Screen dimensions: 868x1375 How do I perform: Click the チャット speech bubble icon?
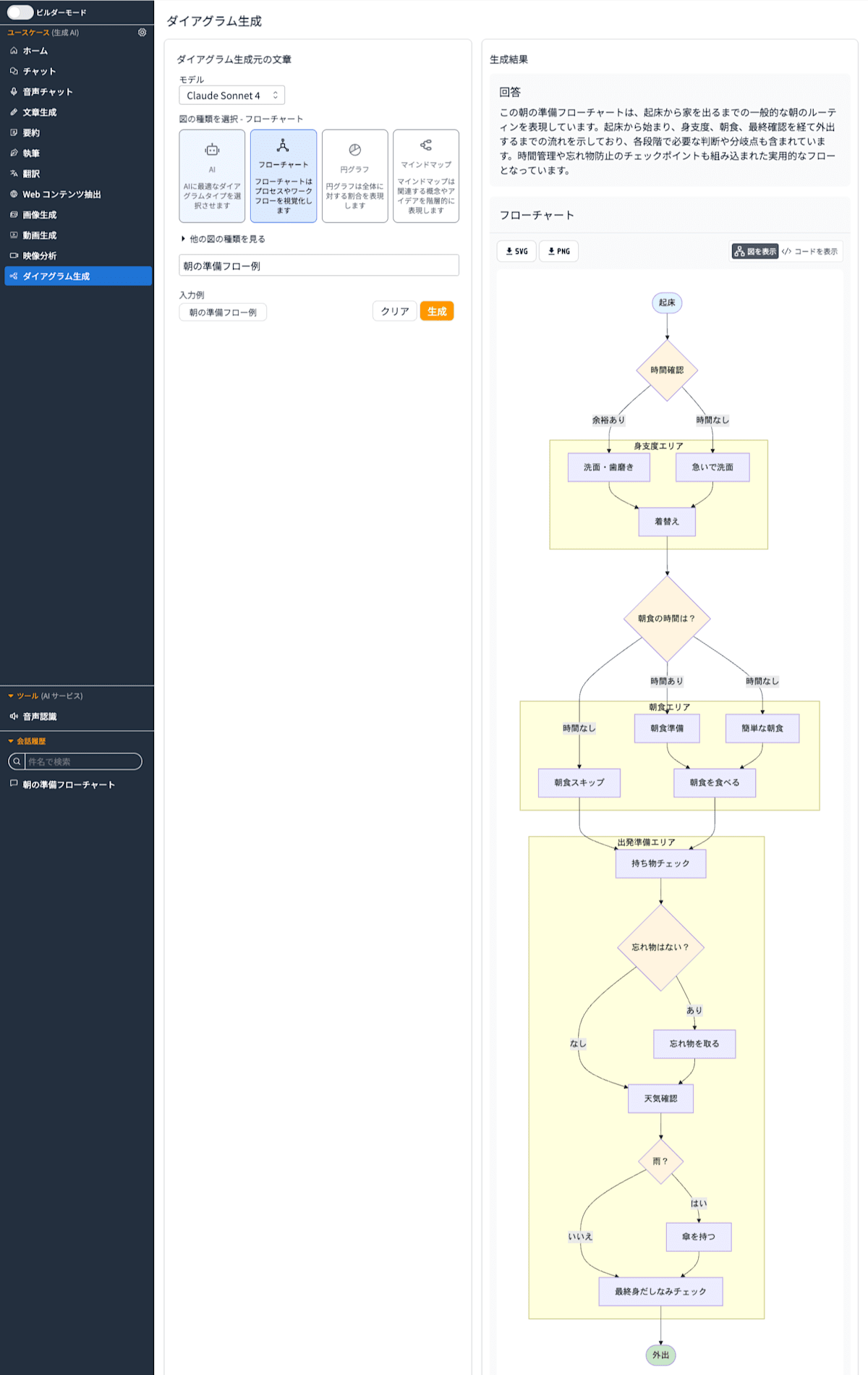(x=14, y=71)
